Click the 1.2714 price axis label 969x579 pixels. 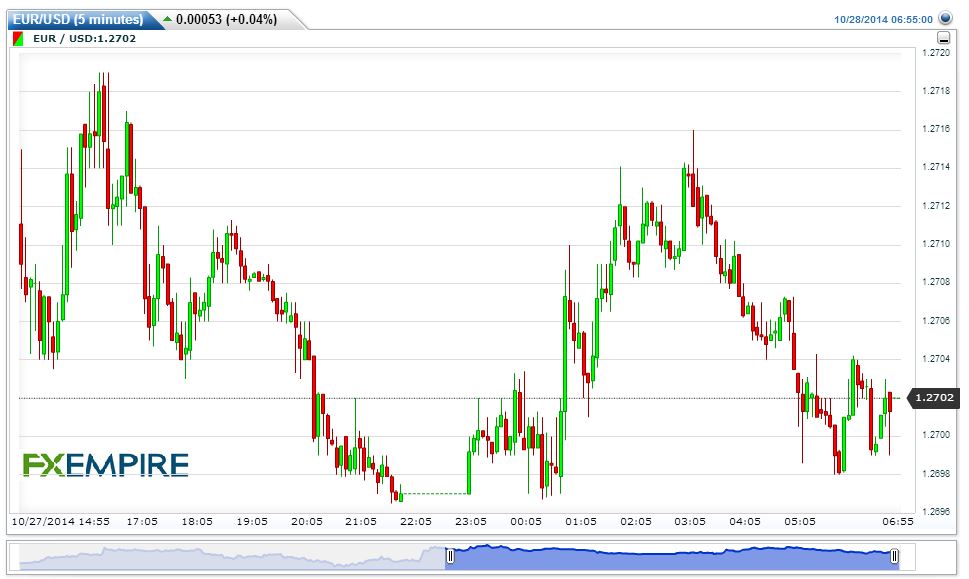(936, 167)
